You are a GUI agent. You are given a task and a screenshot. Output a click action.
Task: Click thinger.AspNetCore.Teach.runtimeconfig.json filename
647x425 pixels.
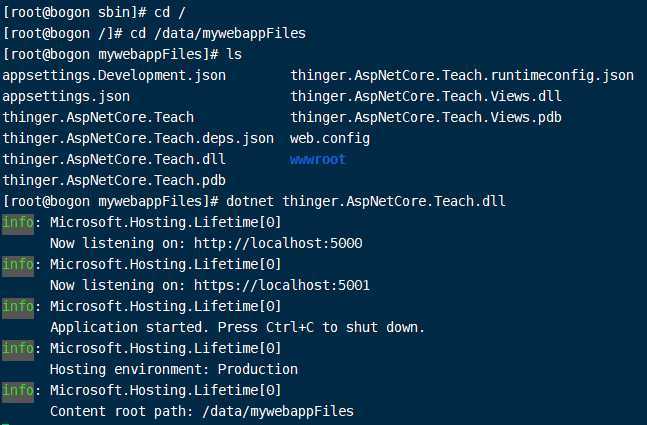tap(462, 76)
